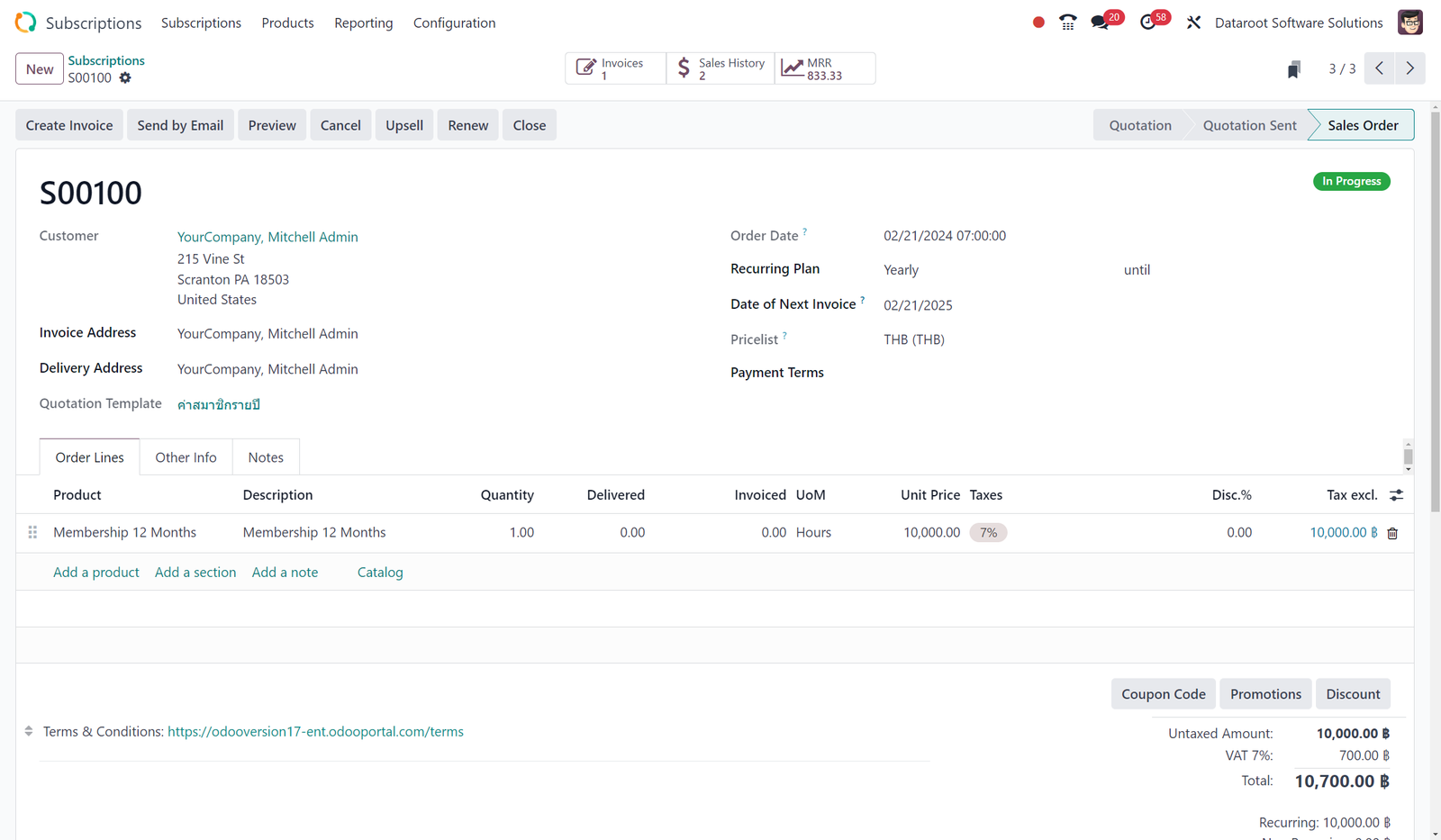Open the activities clock icon with 58
This screenshot has width=1441, height=840.
1147,23
